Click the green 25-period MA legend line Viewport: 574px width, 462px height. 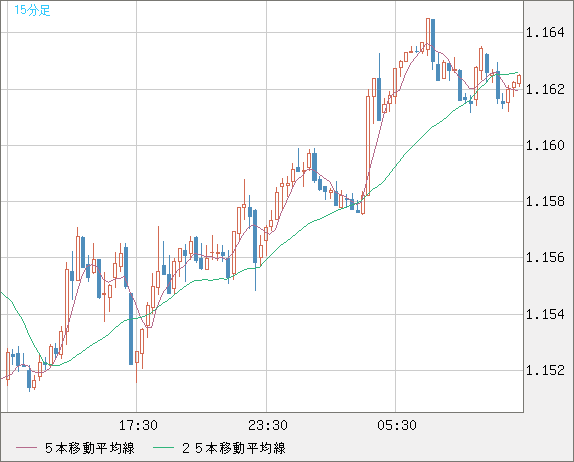[x=163, y=448]
